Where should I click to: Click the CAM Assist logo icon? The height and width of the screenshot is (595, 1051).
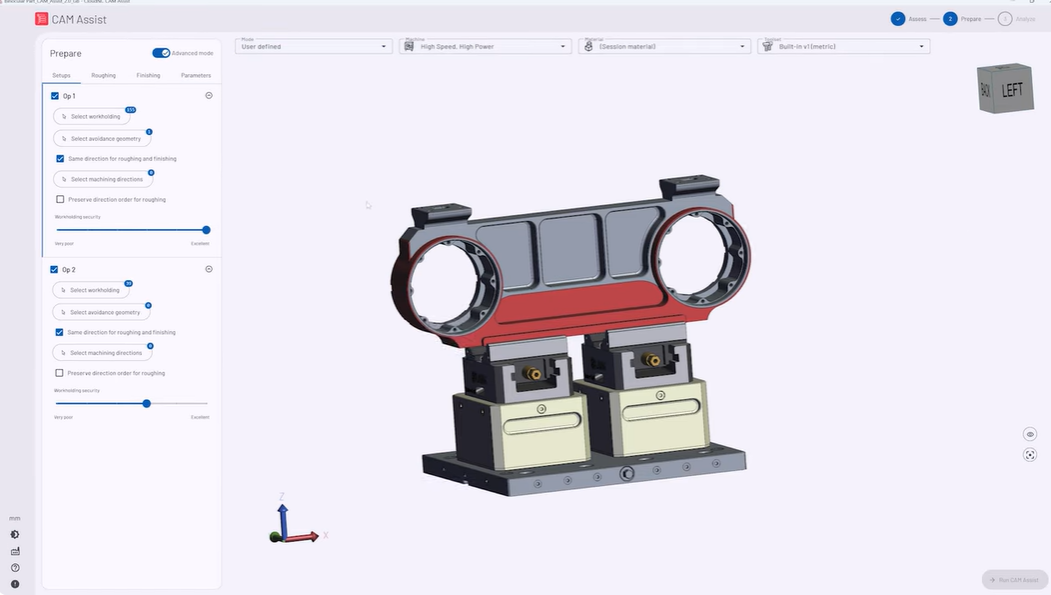pos(42,19)
